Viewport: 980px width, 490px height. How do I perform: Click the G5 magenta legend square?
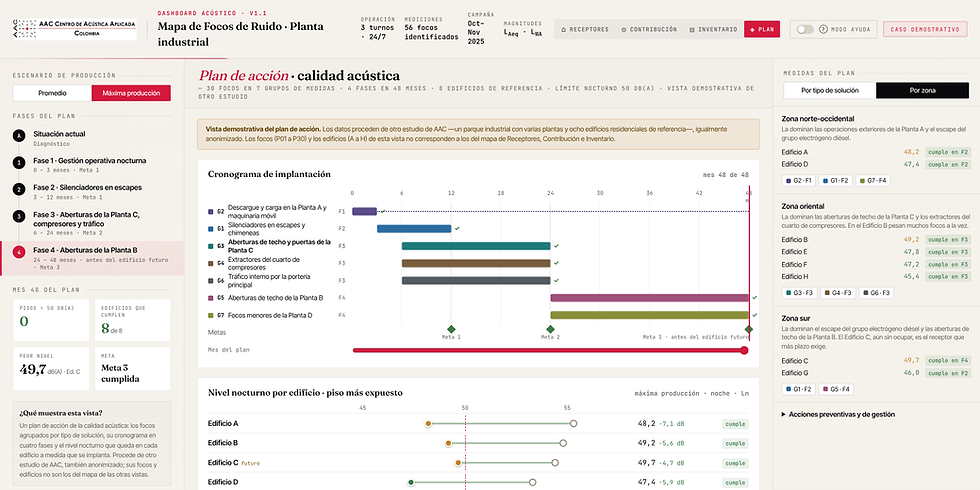pos(211,298)
